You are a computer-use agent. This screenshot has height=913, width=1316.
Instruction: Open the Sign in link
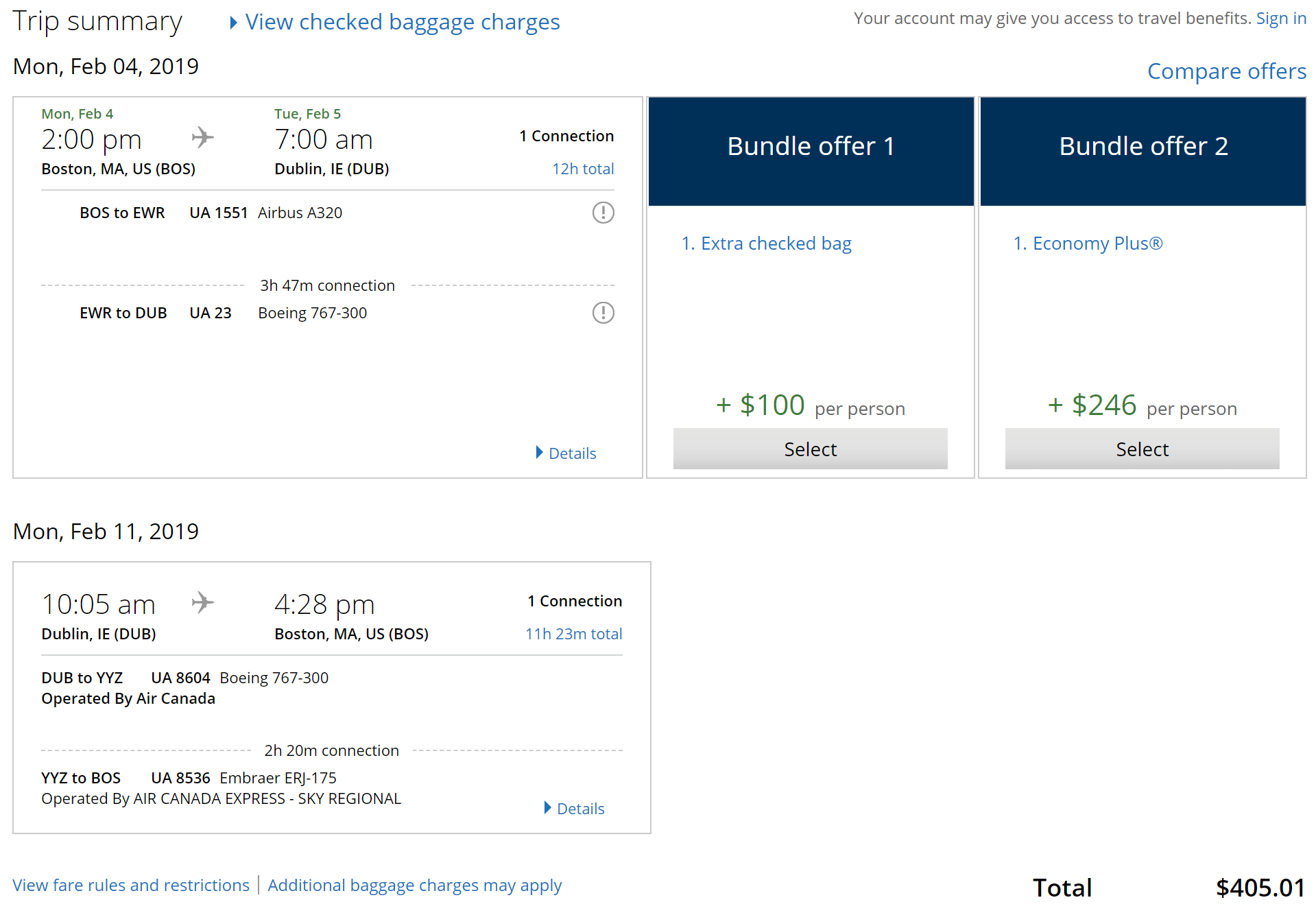1280,19
